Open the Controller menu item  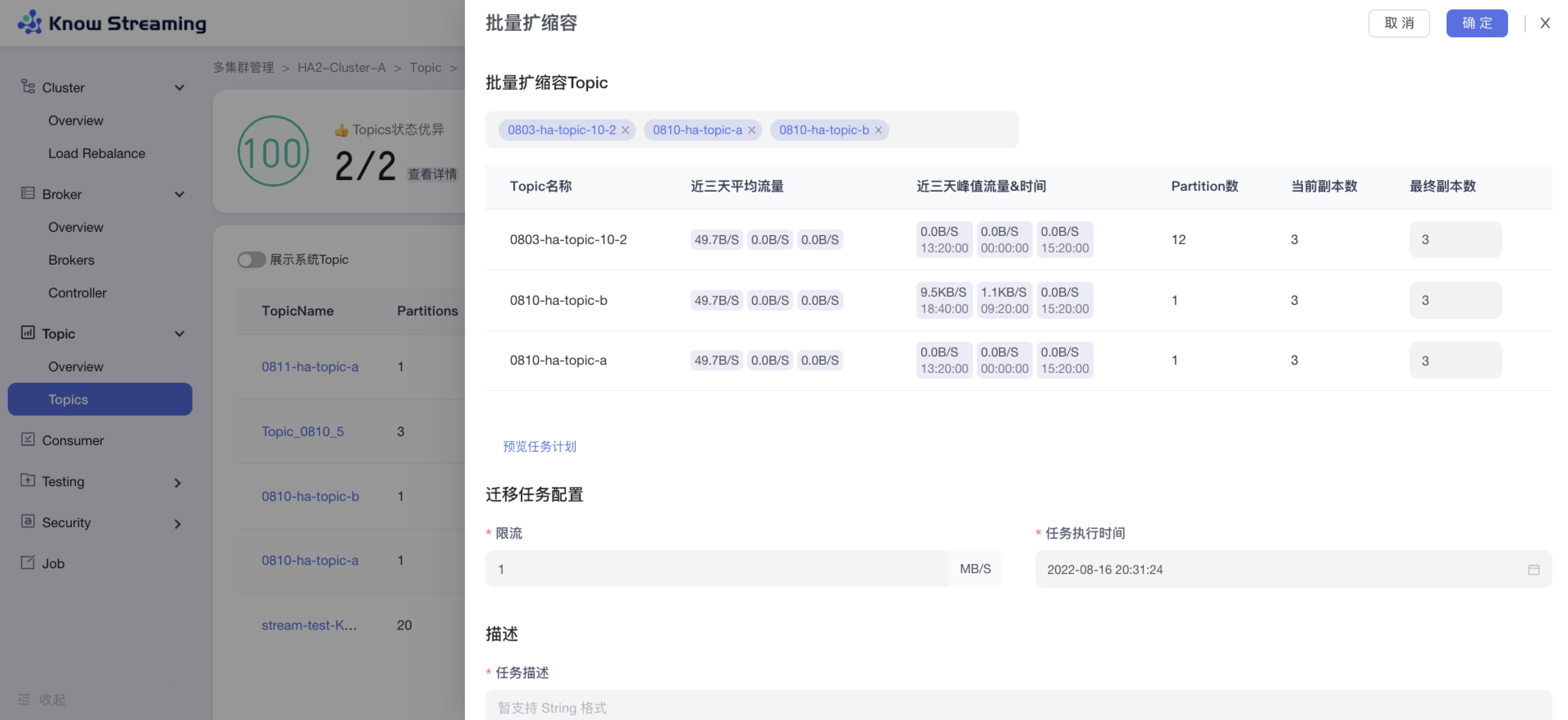coord(77,293)
